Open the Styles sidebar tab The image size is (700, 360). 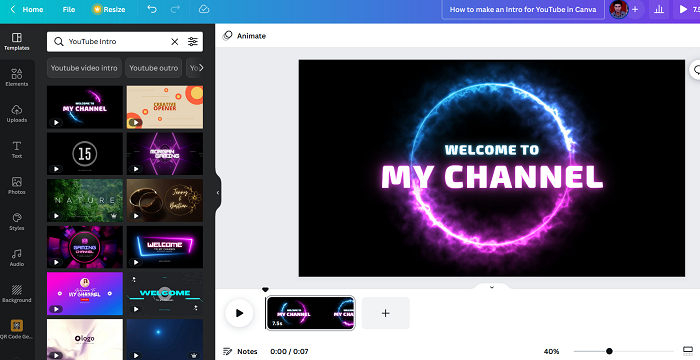click(x=17, y=222)
